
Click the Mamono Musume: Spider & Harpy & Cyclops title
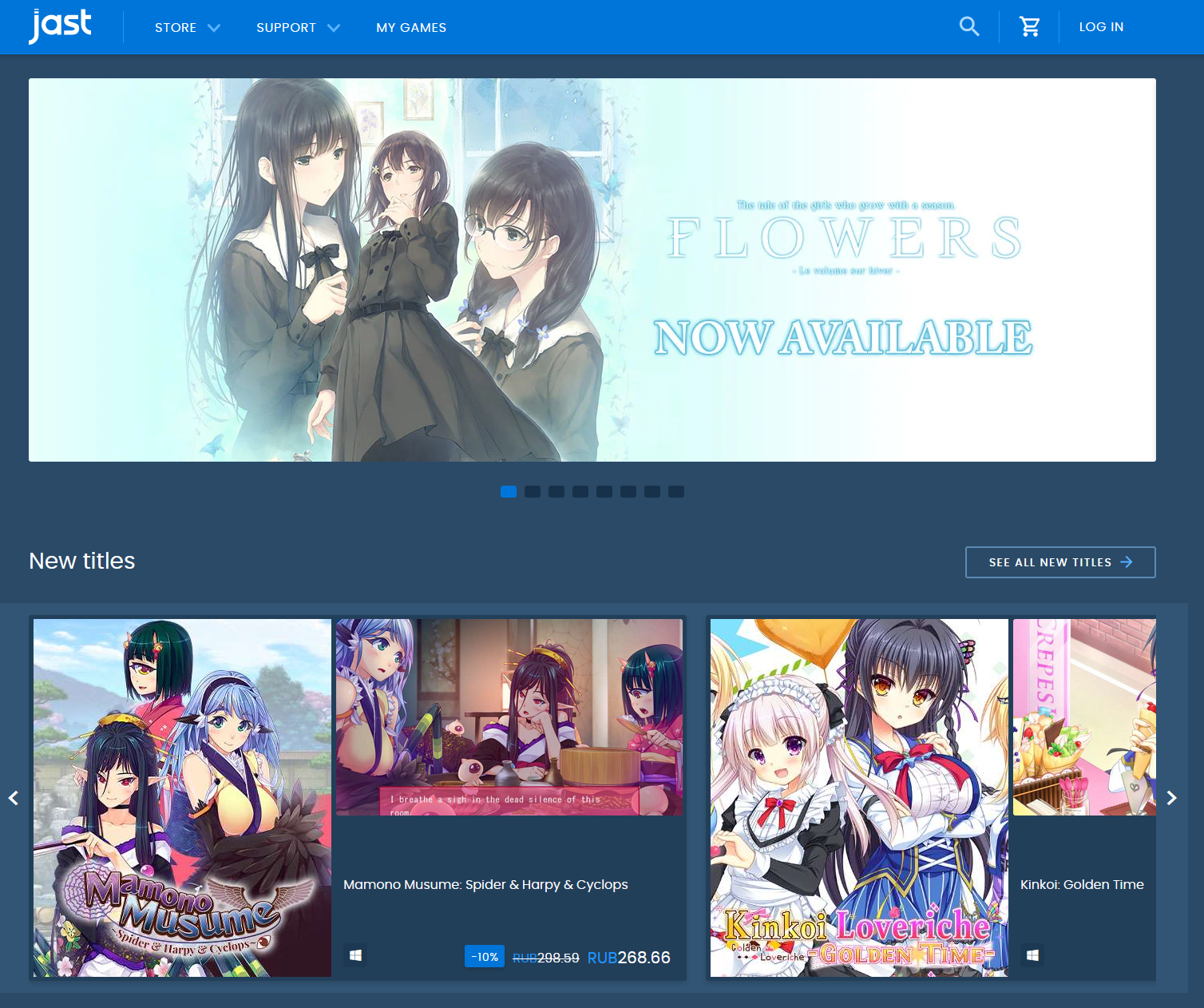(485, 885)
